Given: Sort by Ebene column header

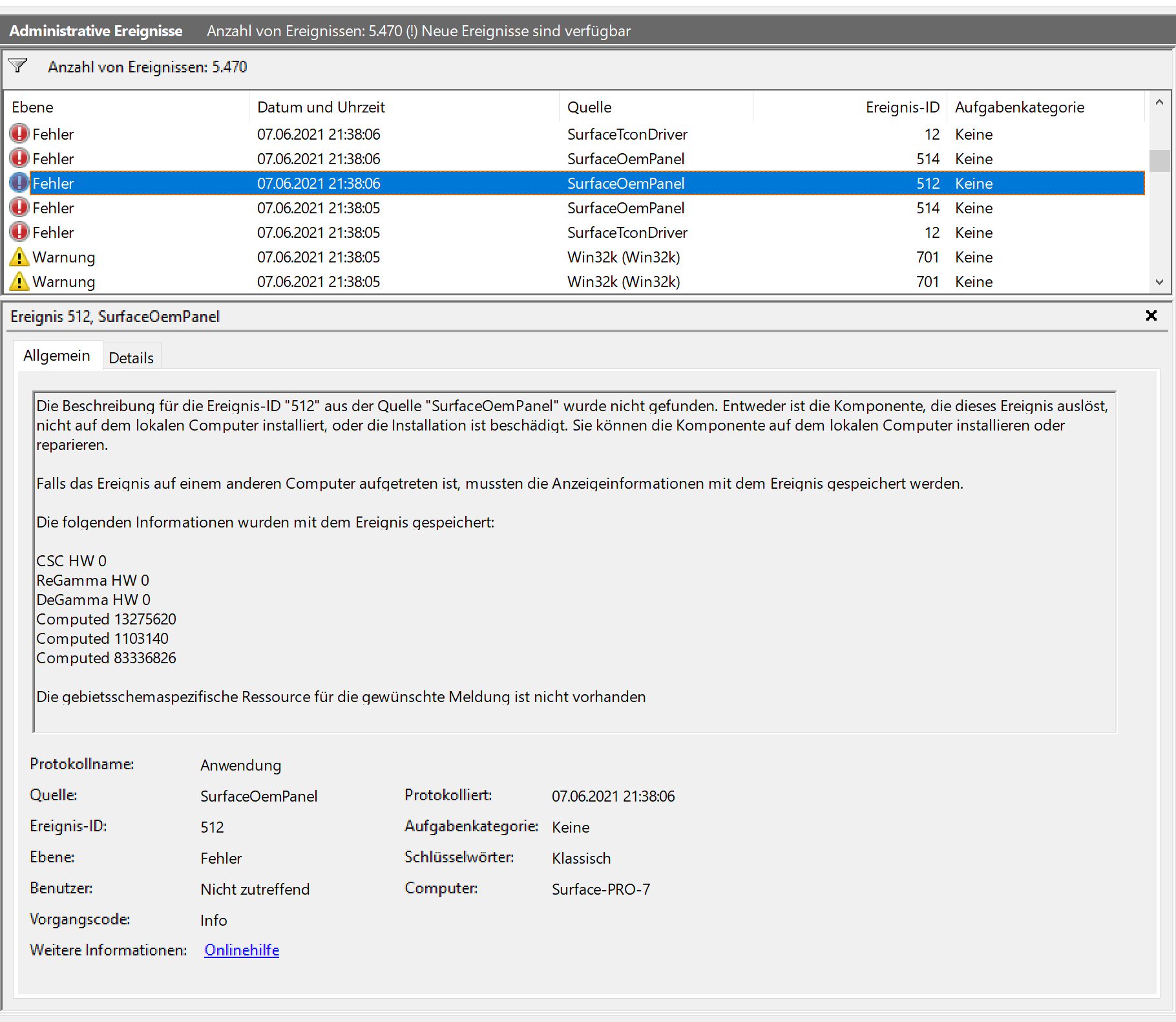Looking at the screenshot, I should (127, 107).
